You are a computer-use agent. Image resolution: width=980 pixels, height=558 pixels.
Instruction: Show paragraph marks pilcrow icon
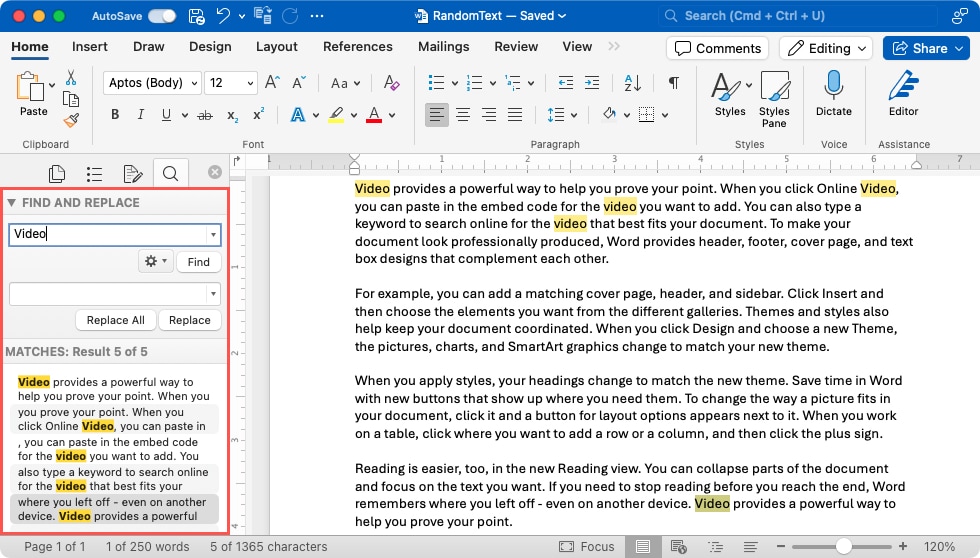674,82
